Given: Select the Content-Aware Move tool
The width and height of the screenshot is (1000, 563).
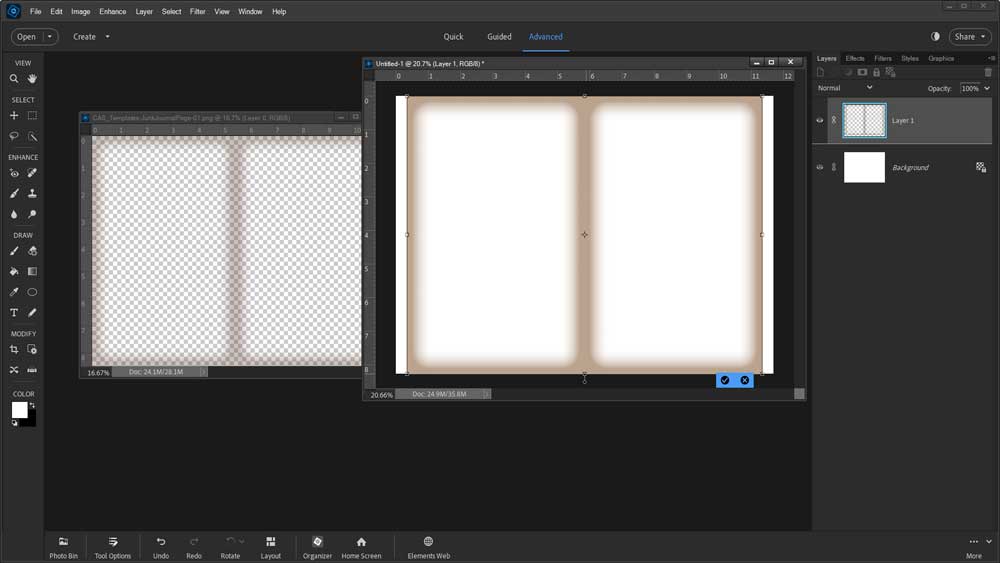Looking at the screenshot, I should point(14,370).
